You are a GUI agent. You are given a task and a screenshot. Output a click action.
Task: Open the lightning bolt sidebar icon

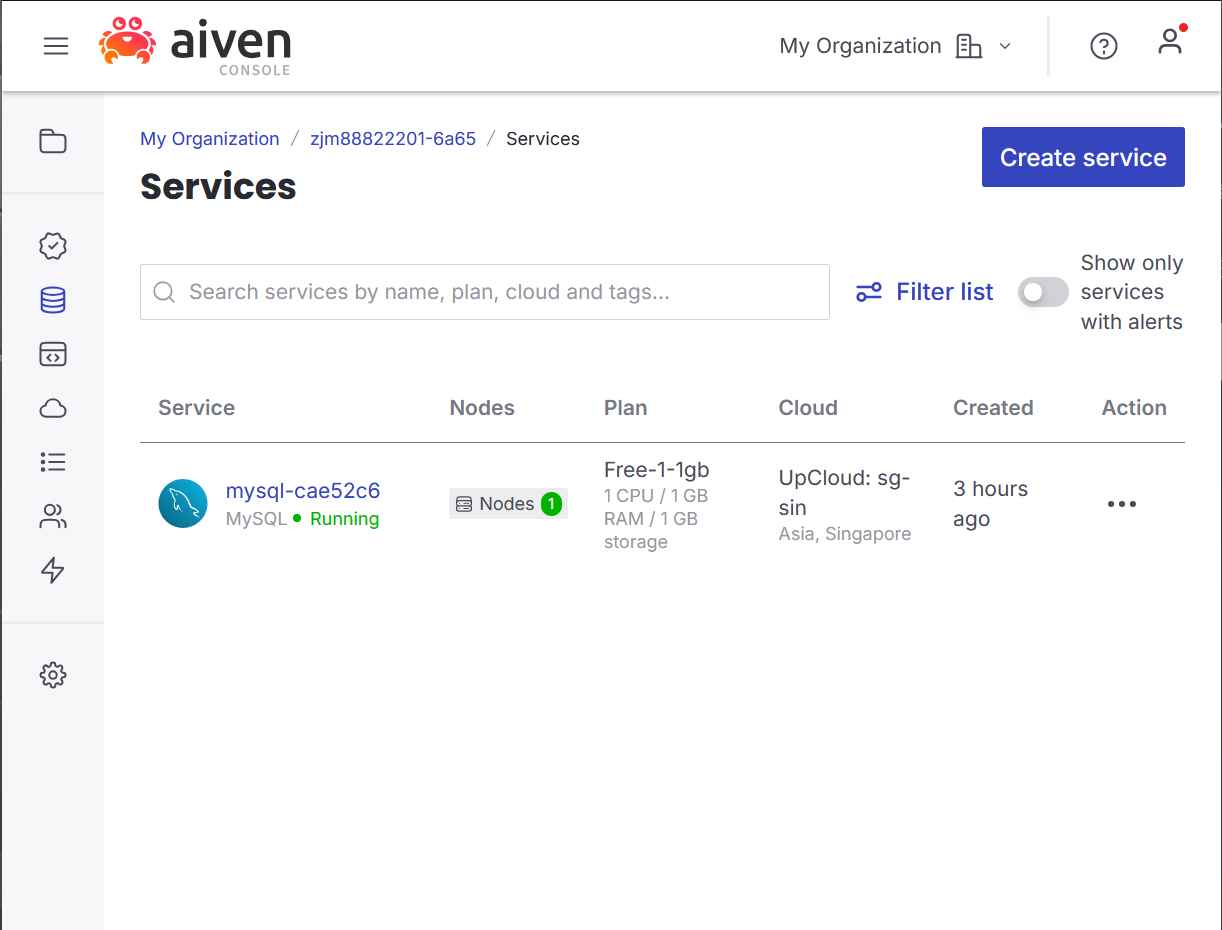(x=53, y=570)
